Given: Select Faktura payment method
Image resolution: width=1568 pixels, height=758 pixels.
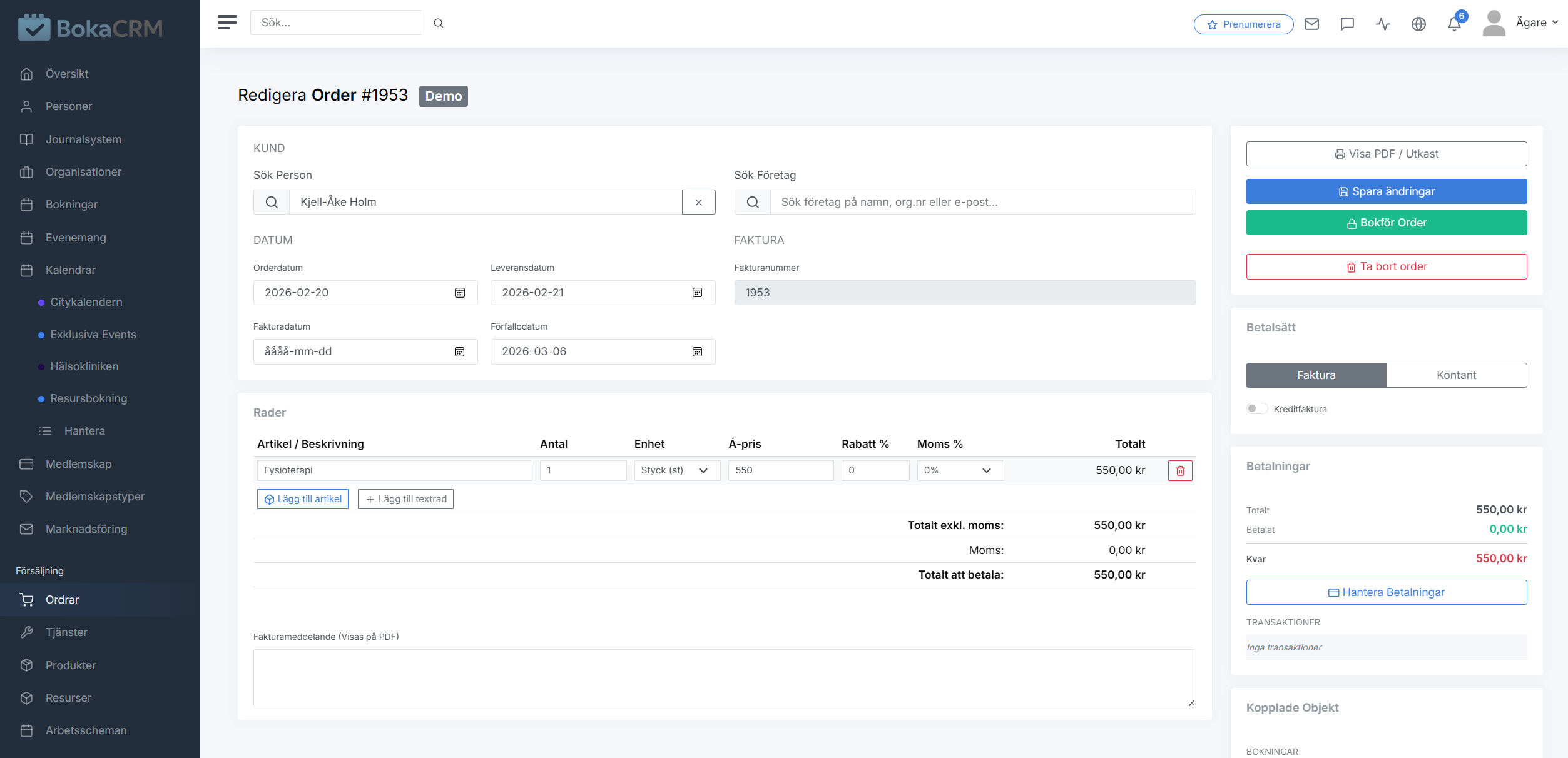Looking at the screenshot, I should 1316,375.
